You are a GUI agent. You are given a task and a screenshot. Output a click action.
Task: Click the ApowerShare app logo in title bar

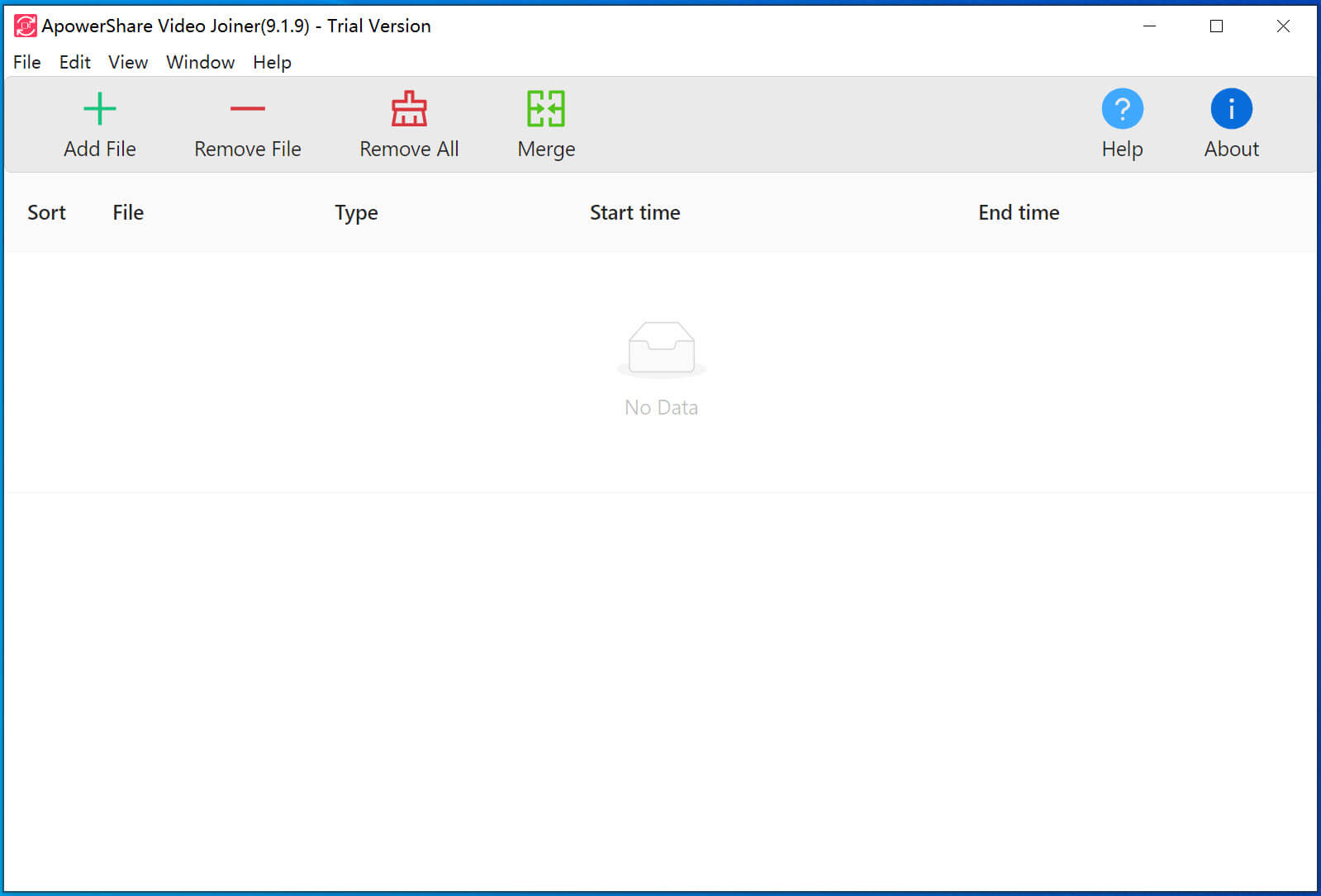click(x=25, y=26)
